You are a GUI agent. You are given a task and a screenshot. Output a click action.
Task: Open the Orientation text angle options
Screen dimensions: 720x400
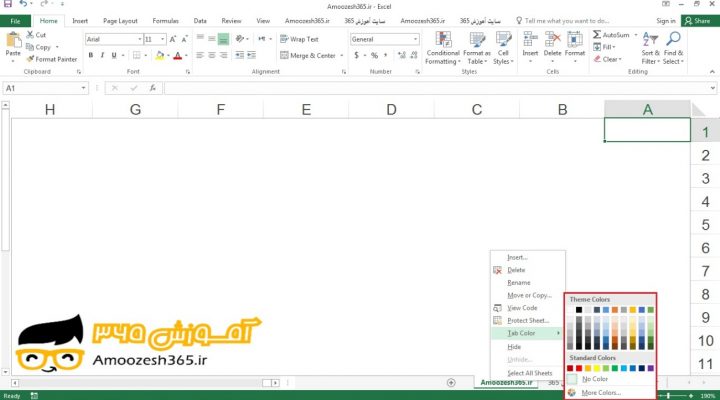[240, 39]
